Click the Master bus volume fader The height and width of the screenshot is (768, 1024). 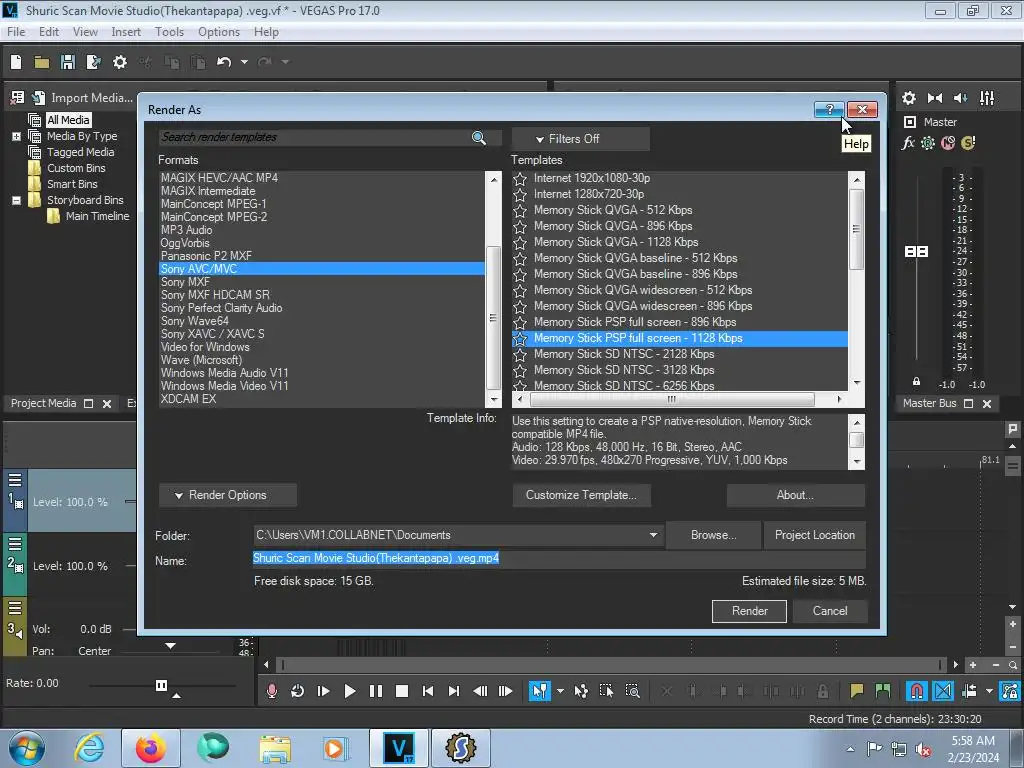coord(916,251)
